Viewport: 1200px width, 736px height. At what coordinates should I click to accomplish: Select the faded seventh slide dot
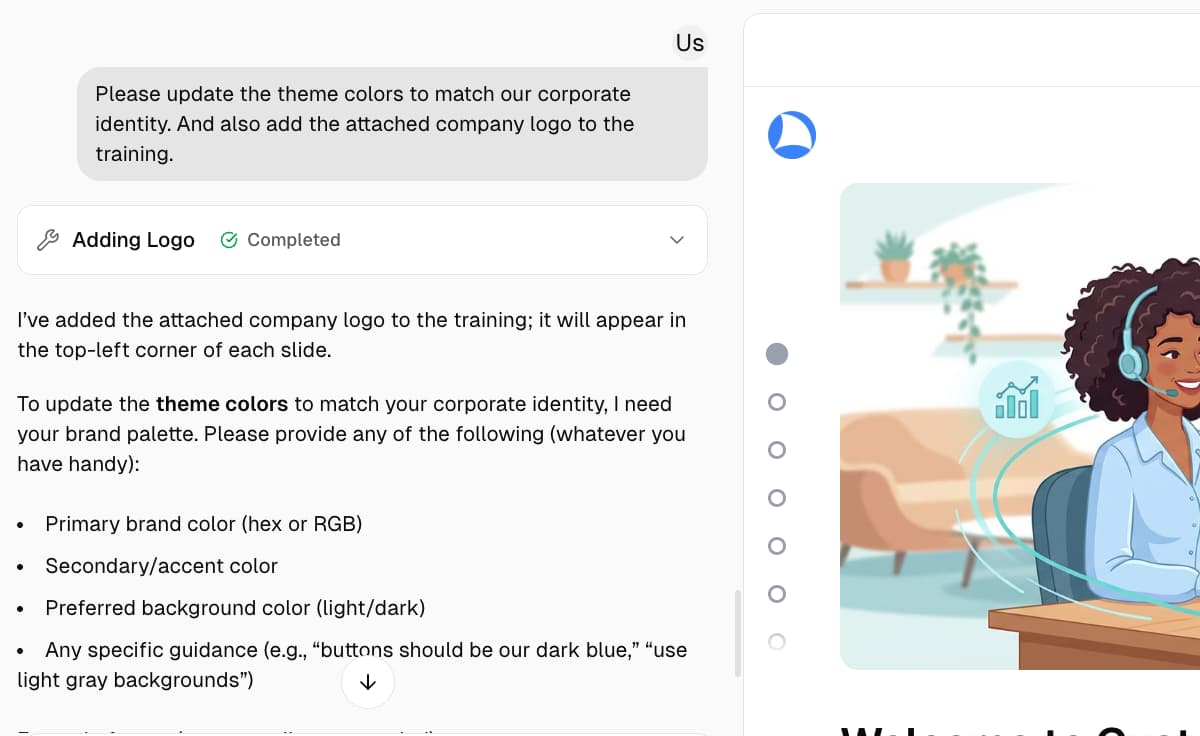777,642
